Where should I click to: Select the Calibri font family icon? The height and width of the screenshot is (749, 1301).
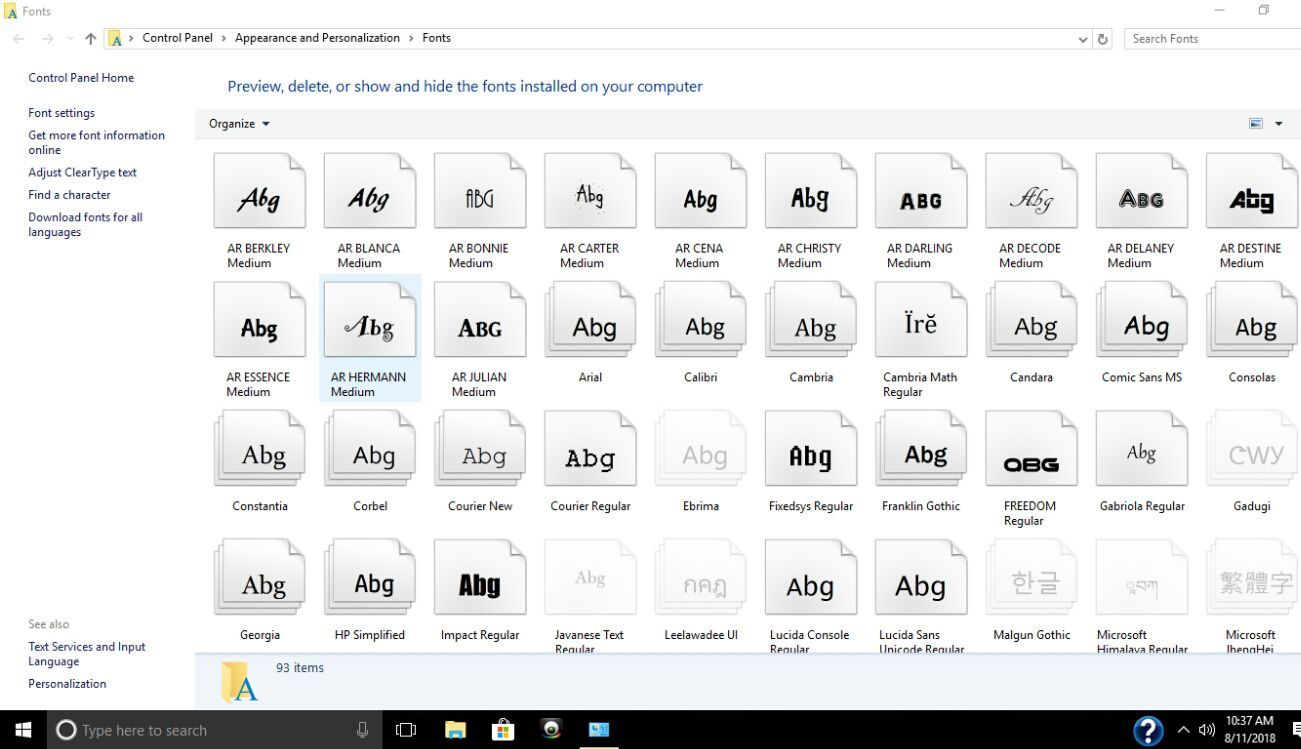[701, 320]
